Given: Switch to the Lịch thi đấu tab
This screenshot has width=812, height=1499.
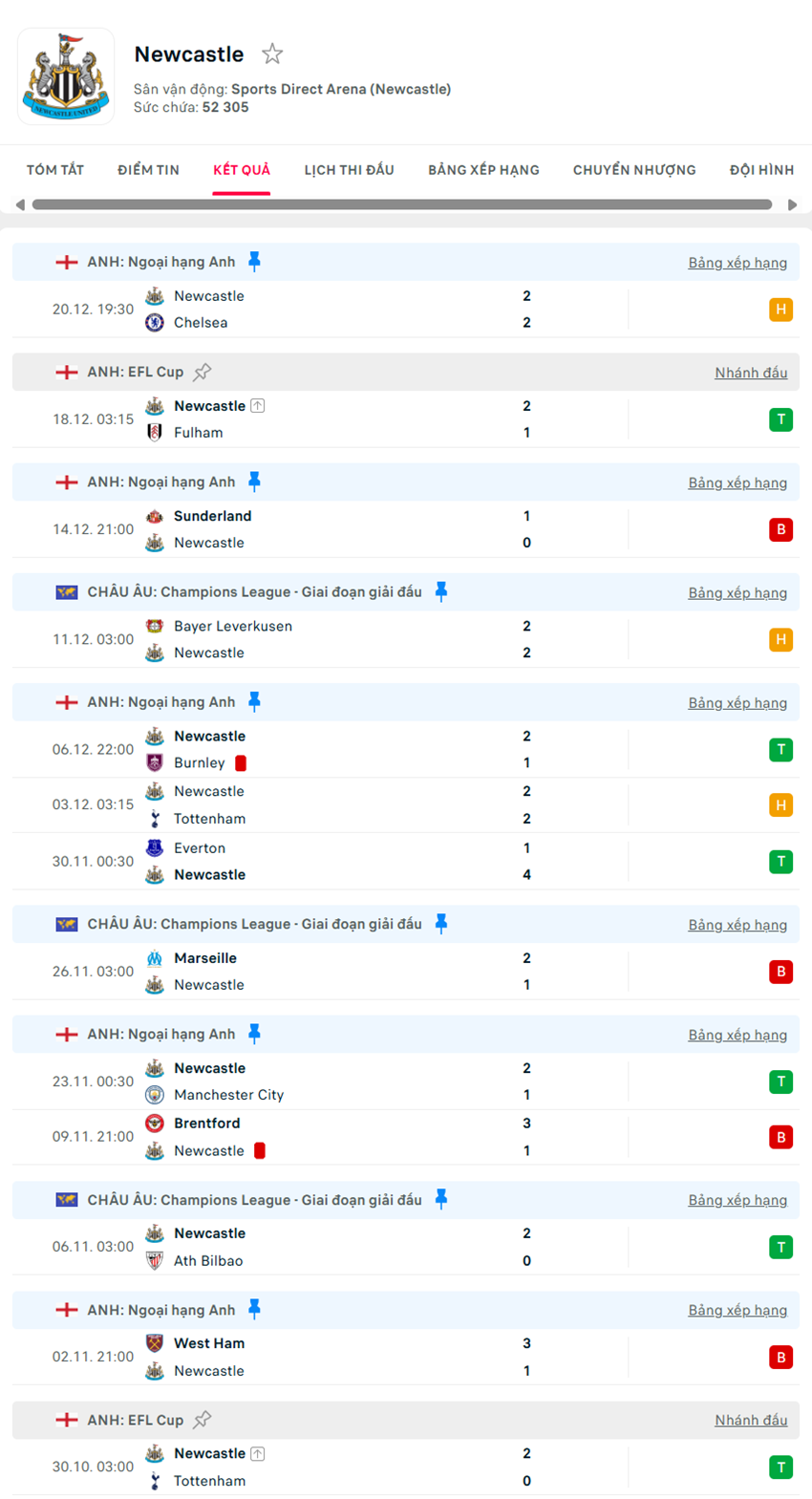Looking at the screenshot, I should pyautogui.click(x=349, y=170).
